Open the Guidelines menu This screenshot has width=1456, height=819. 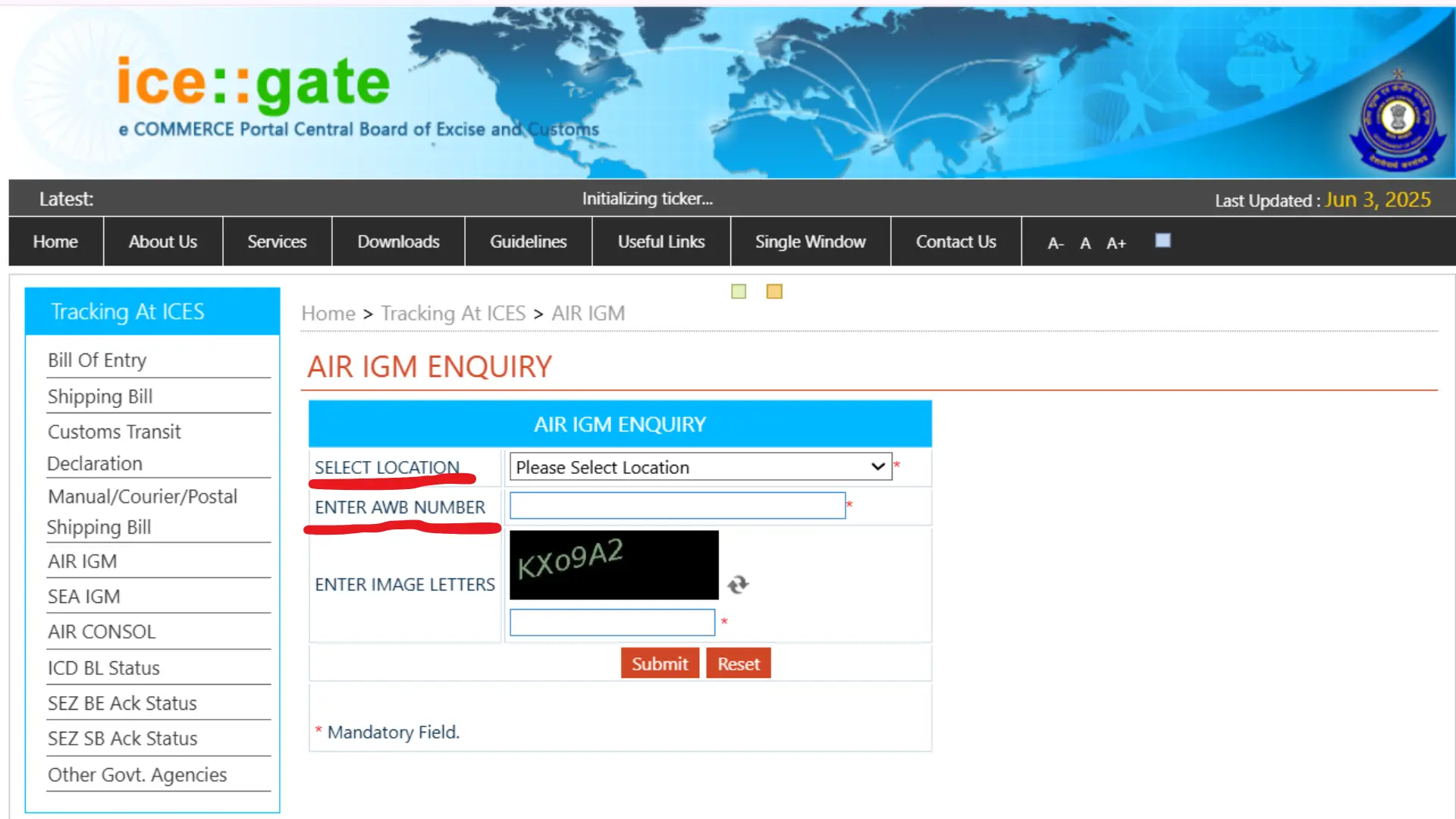529,242
